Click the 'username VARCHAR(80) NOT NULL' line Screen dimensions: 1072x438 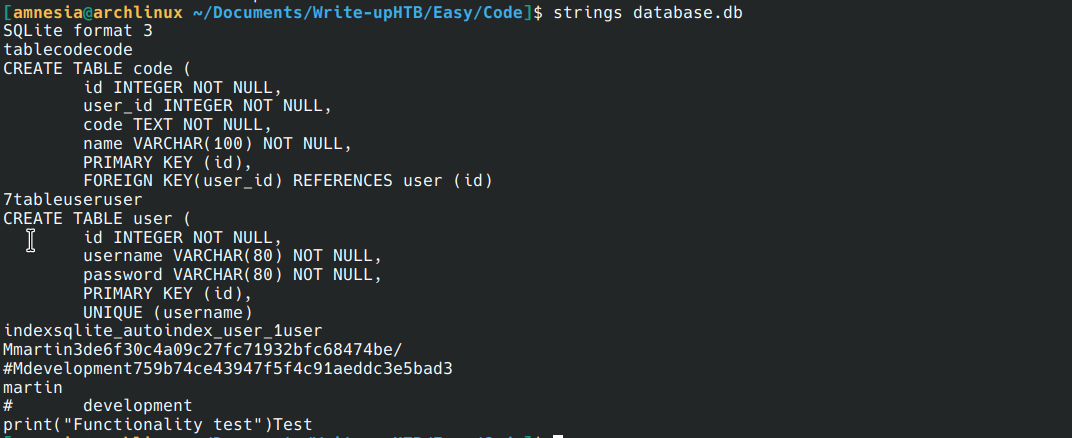(232, 255)
